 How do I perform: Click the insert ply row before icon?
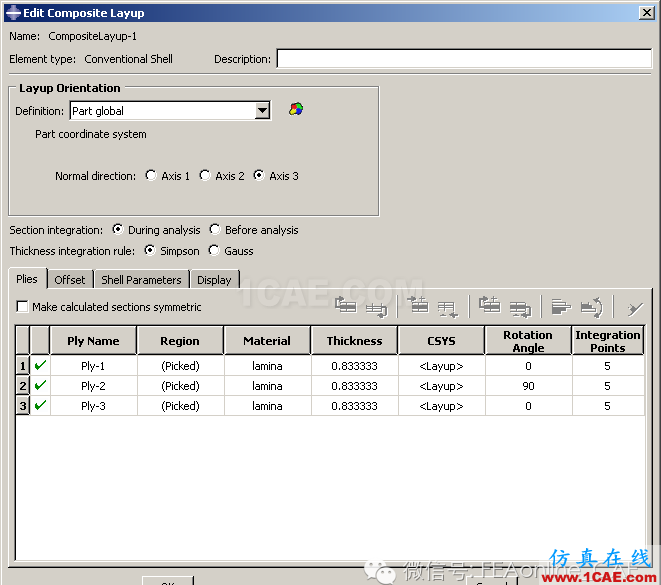point(418,305)
